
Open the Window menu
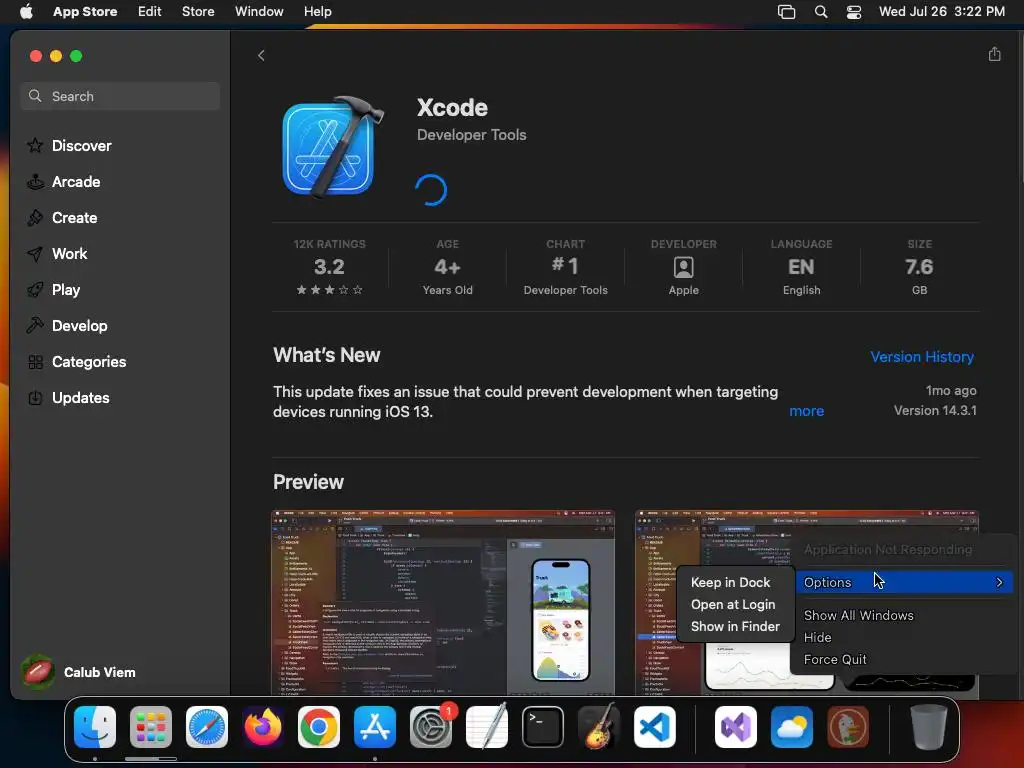[x=259, y=11]
